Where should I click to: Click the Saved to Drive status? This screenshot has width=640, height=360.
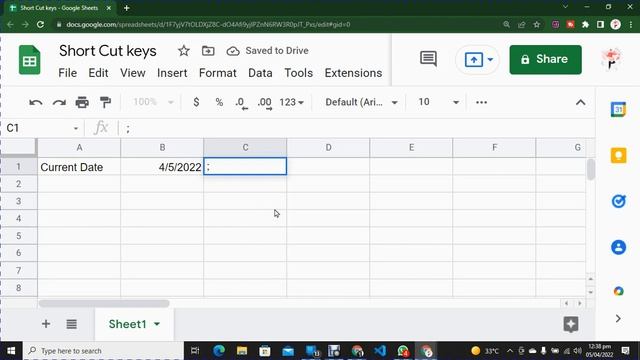coord(267,51)
